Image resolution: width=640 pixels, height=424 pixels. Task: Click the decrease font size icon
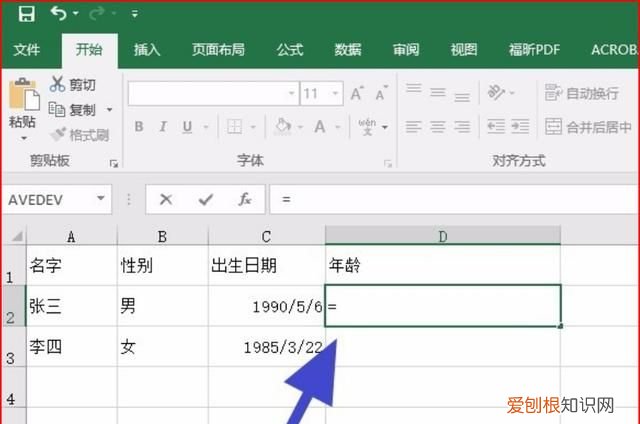(x=381, y=93)
